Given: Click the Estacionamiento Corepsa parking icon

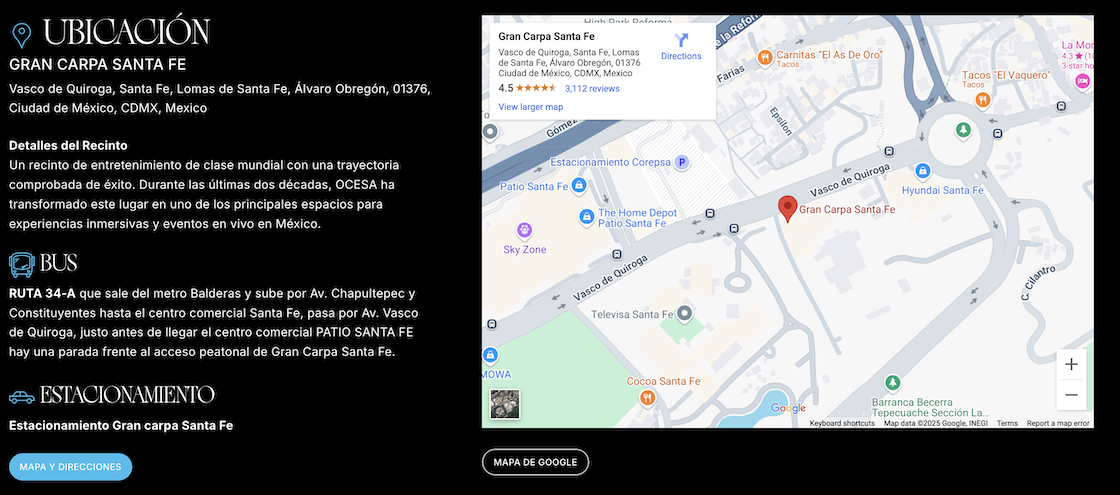Looking at the screenshot, I should coord(682,161).
